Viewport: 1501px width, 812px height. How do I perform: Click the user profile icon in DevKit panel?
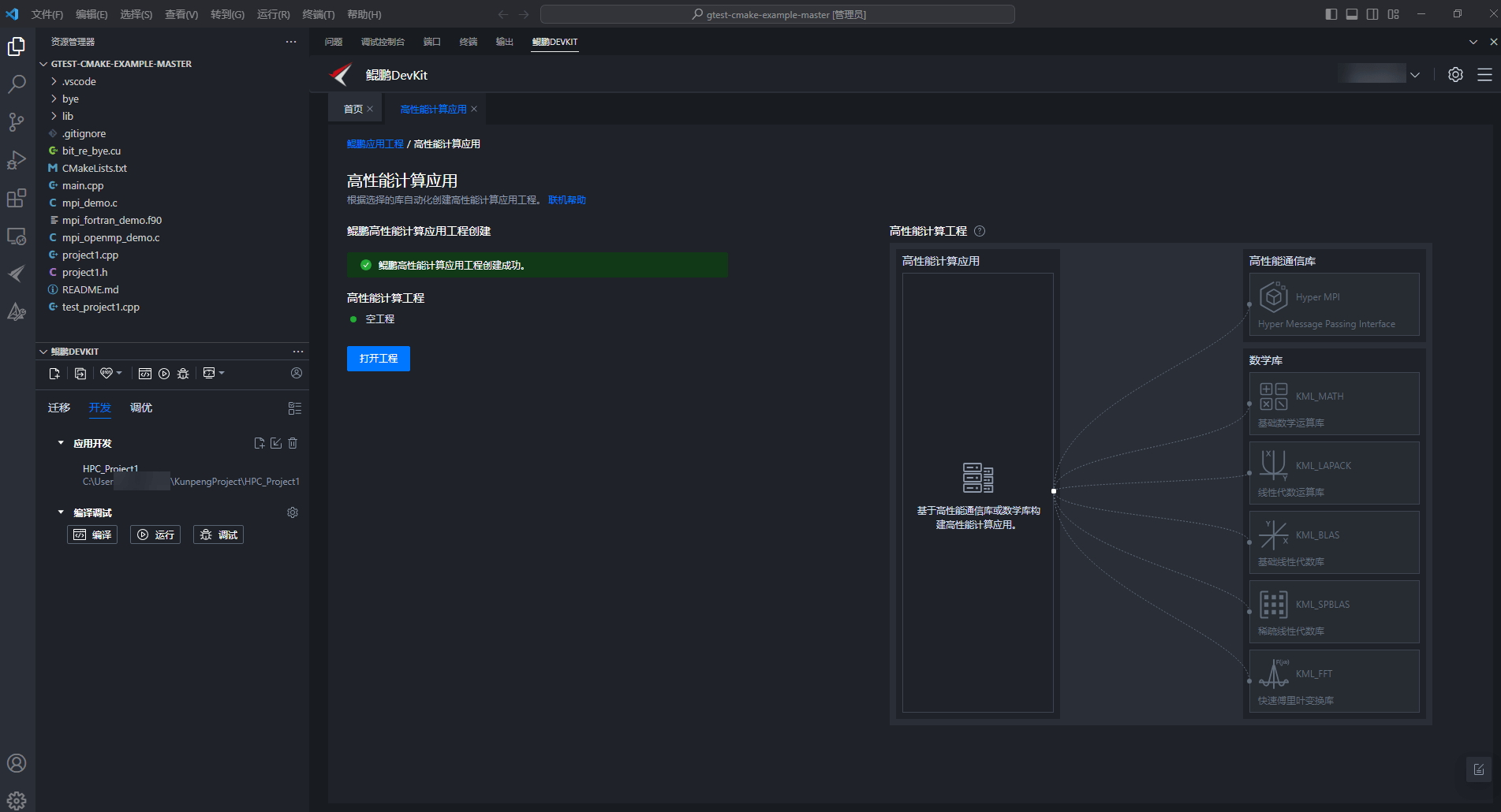tap(297, 373)
